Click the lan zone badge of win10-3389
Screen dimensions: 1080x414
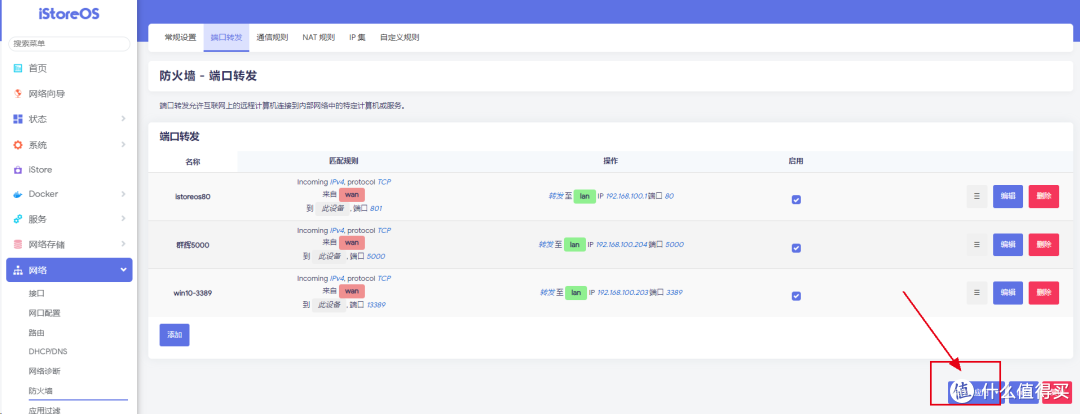pos(575,293)
